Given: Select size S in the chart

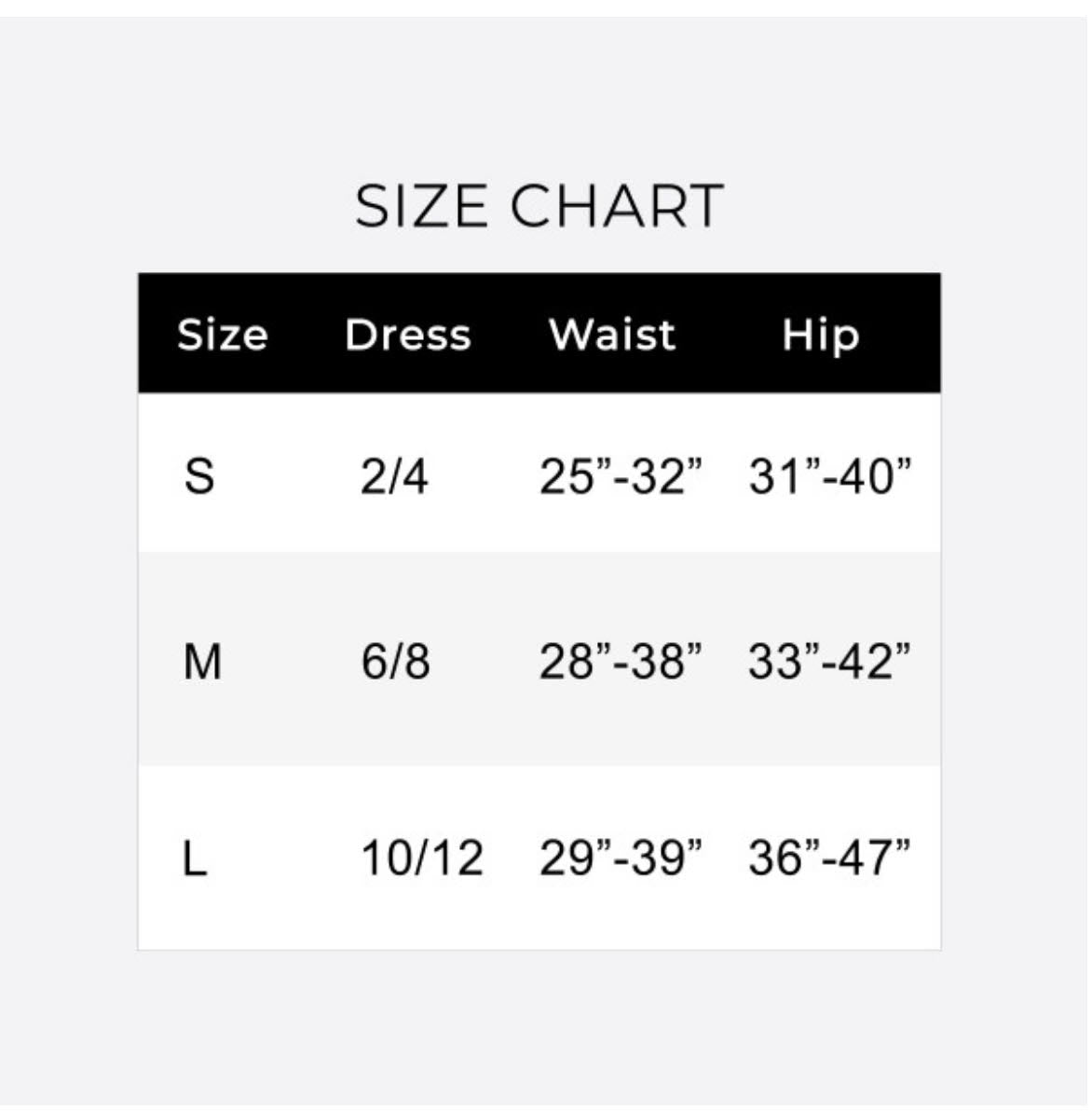Looking at the screenshot, I should click(x=199, y=476).
